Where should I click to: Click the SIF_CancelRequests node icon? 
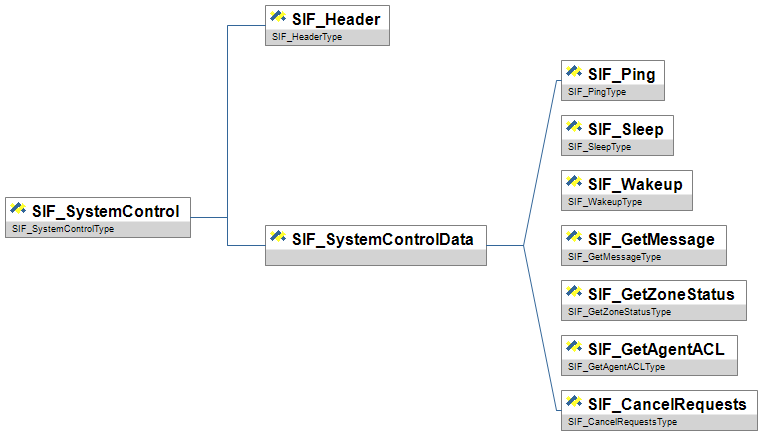pyautogui.click(x=574, y=404)
